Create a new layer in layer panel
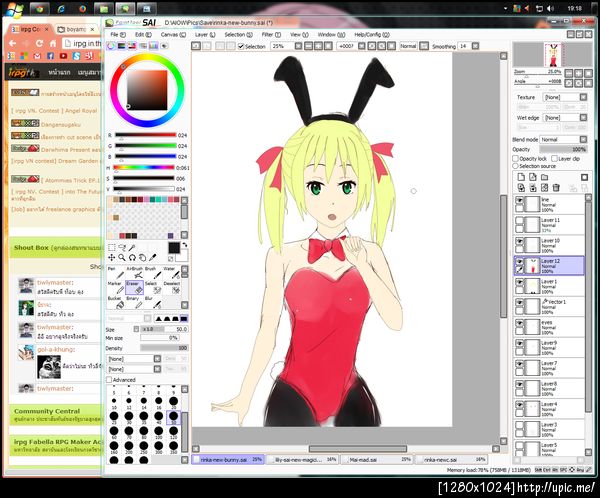 point(521,177)
